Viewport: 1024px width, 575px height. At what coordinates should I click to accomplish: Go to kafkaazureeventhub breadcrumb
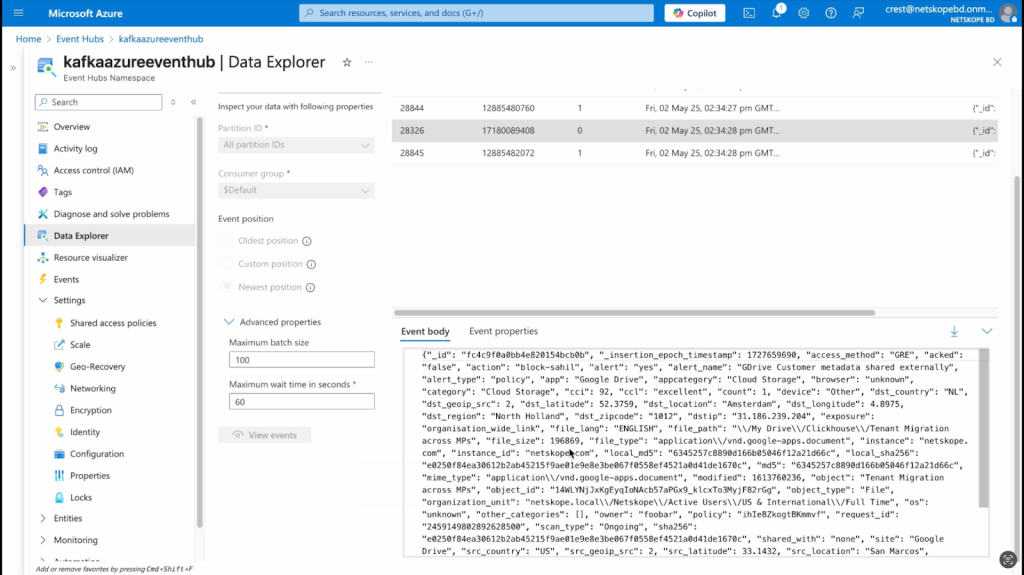[161, 39]
